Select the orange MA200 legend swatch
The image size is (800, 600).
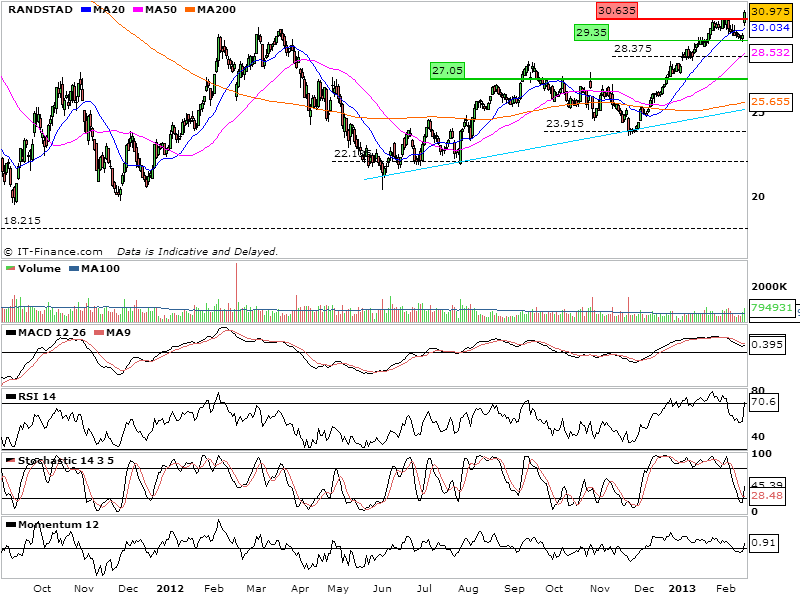click(x=190, y=10)
